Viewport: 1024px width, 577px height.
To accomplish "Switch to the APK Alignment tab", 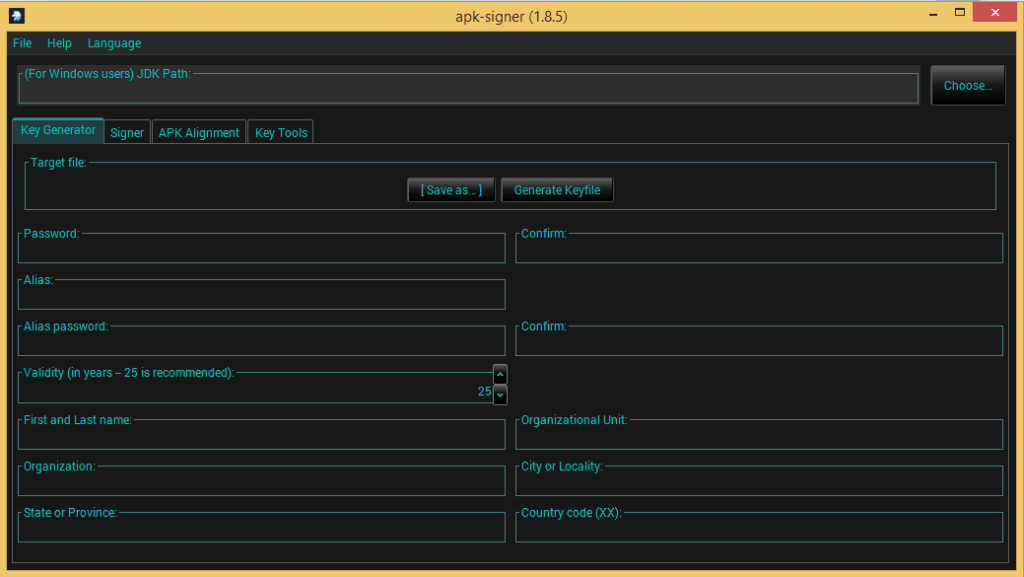I will click(199, 132).
